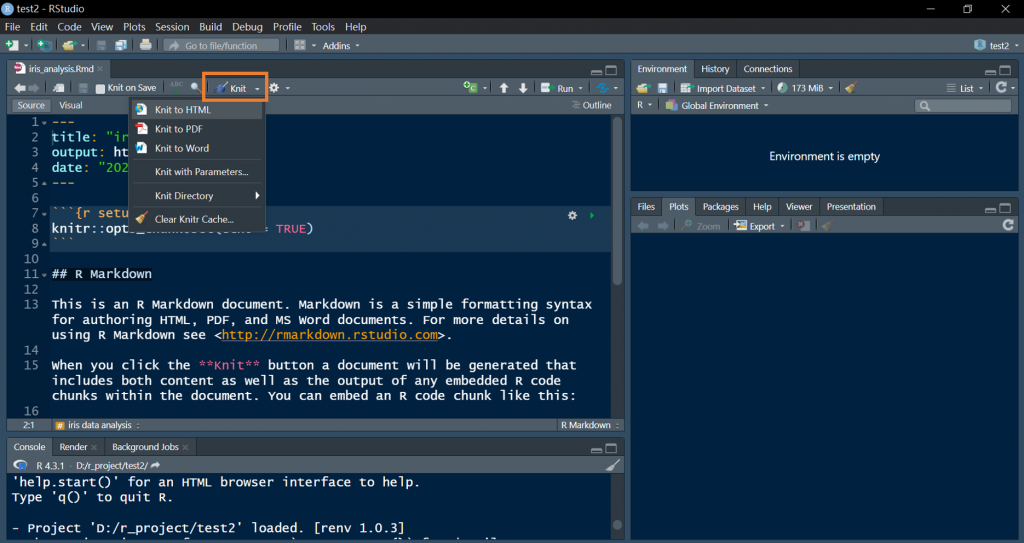Image resolution: width=1024 pixels, height=543 pixels.
Task: Select Knit to Word
Action: click(197, 148)
